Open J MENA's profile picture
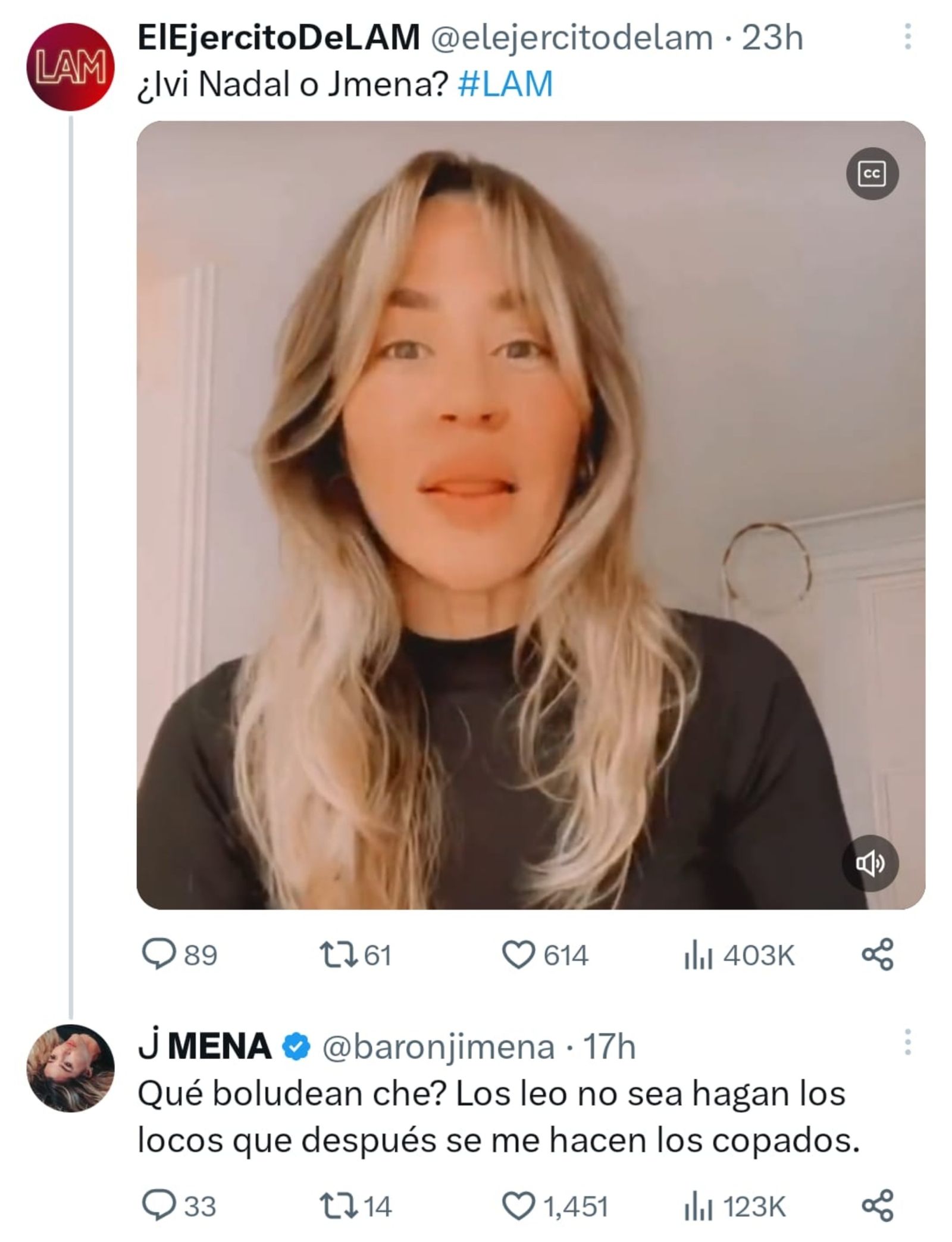 (70, 1068)
